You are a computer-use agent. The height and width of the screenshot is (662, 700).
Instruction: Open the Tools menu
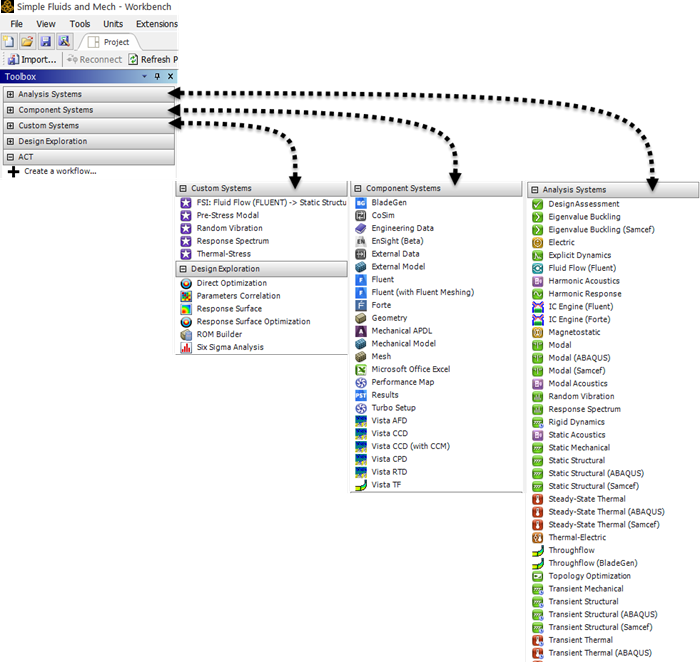(x=80, y=24)
